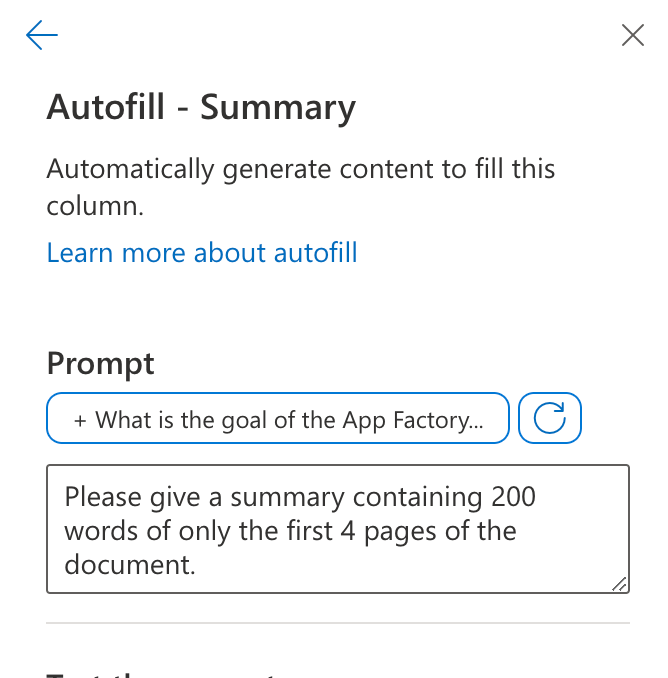668x678 pixels.
Task: Click the partially visible heading at bottom
Action: 160,674
